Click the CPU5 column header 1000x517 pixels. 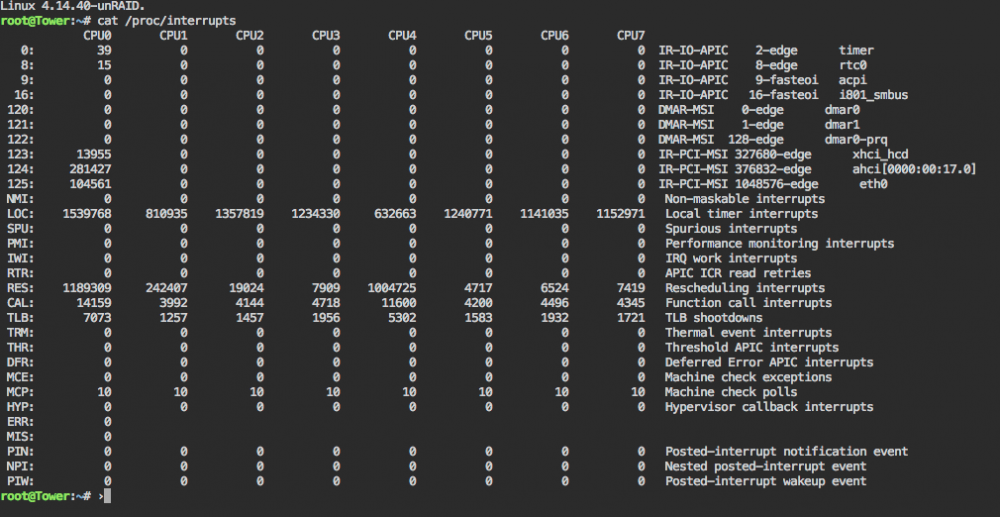click(x=478, y=36)
